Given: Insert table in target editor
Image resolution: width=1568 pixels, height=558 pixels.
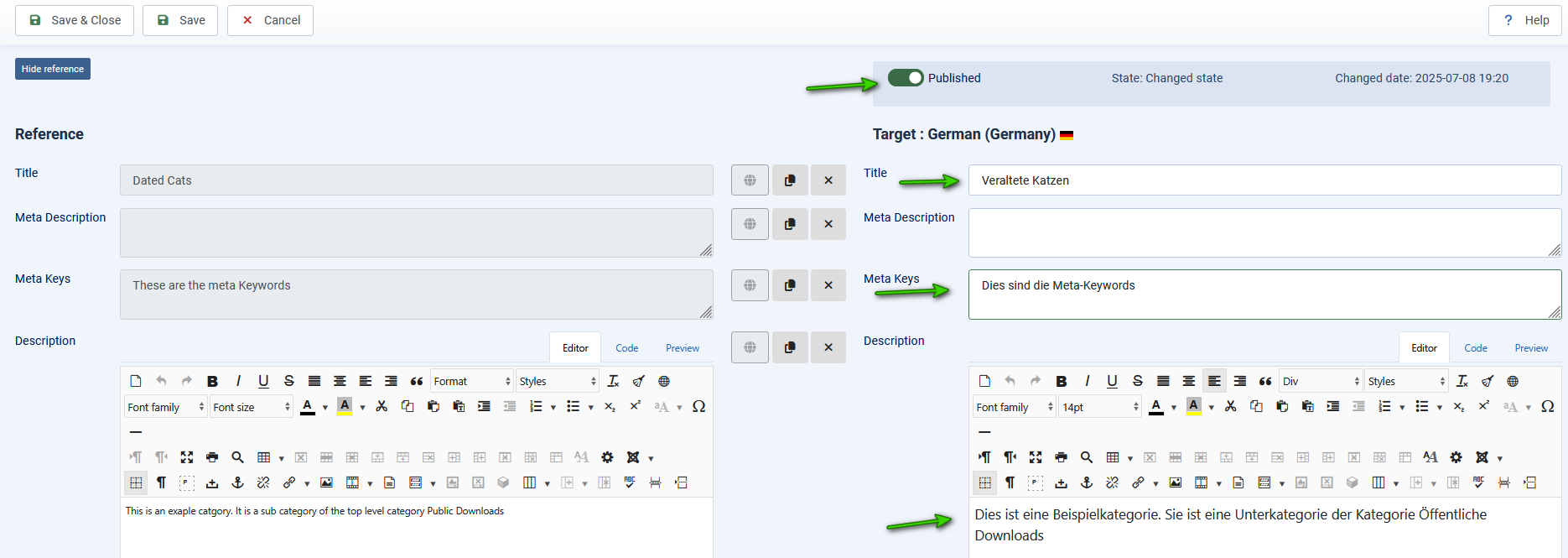Looking at the screenshot, I should [x=1113, y=457].
